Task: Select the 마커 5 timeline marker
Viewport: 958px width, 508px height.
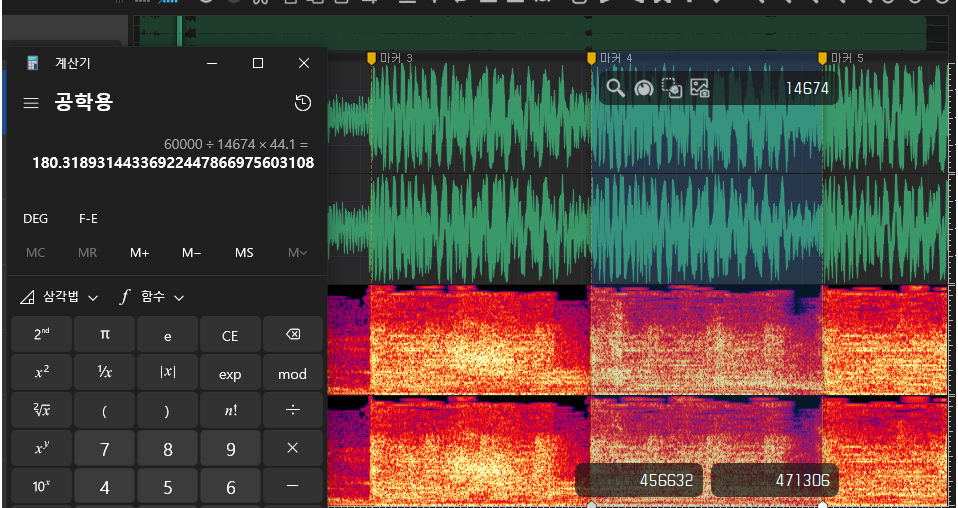Action: click(x=822, y=58)
